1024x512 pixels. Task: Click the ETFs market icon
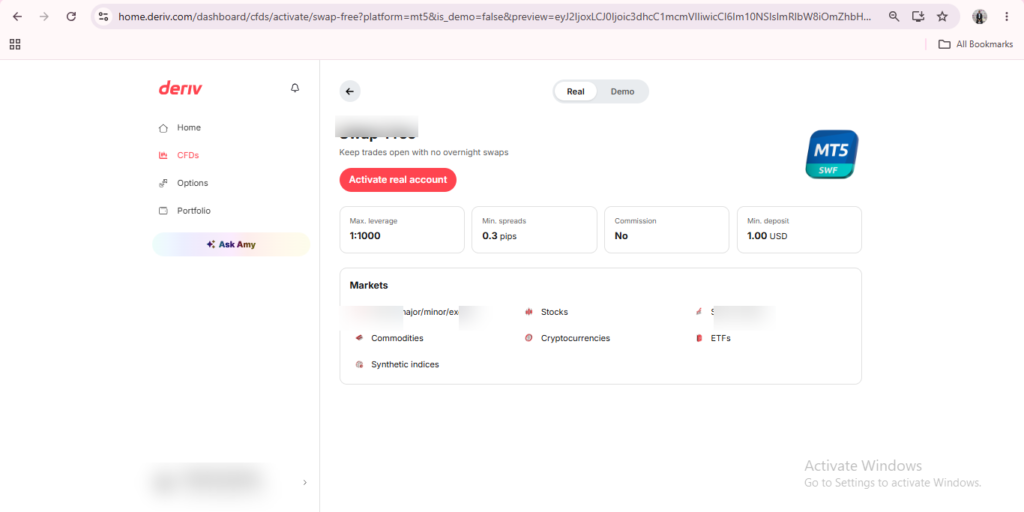pyautogui.click(x=699, y=338)
